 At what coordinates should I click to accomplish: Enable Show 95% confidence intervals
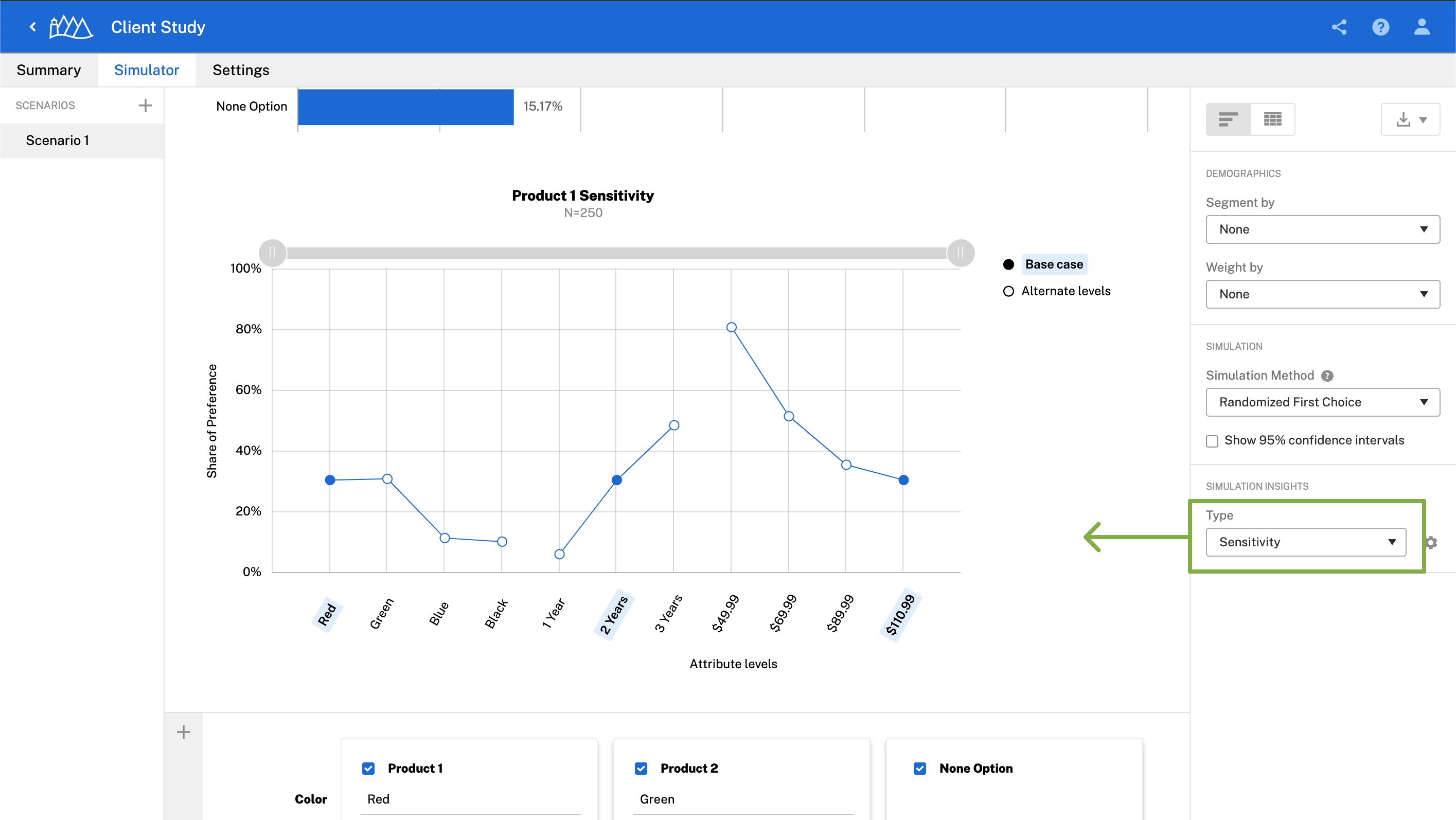[1212, 441]
